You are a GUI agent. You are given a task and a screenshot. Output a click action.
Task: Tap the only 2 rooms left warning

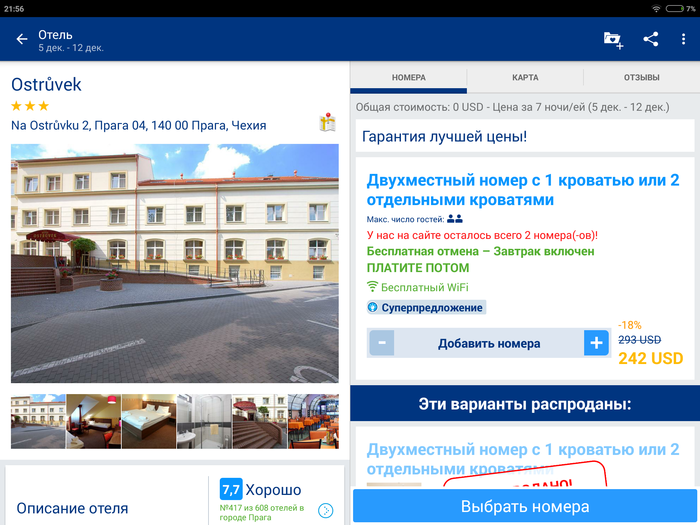[482, 235]
